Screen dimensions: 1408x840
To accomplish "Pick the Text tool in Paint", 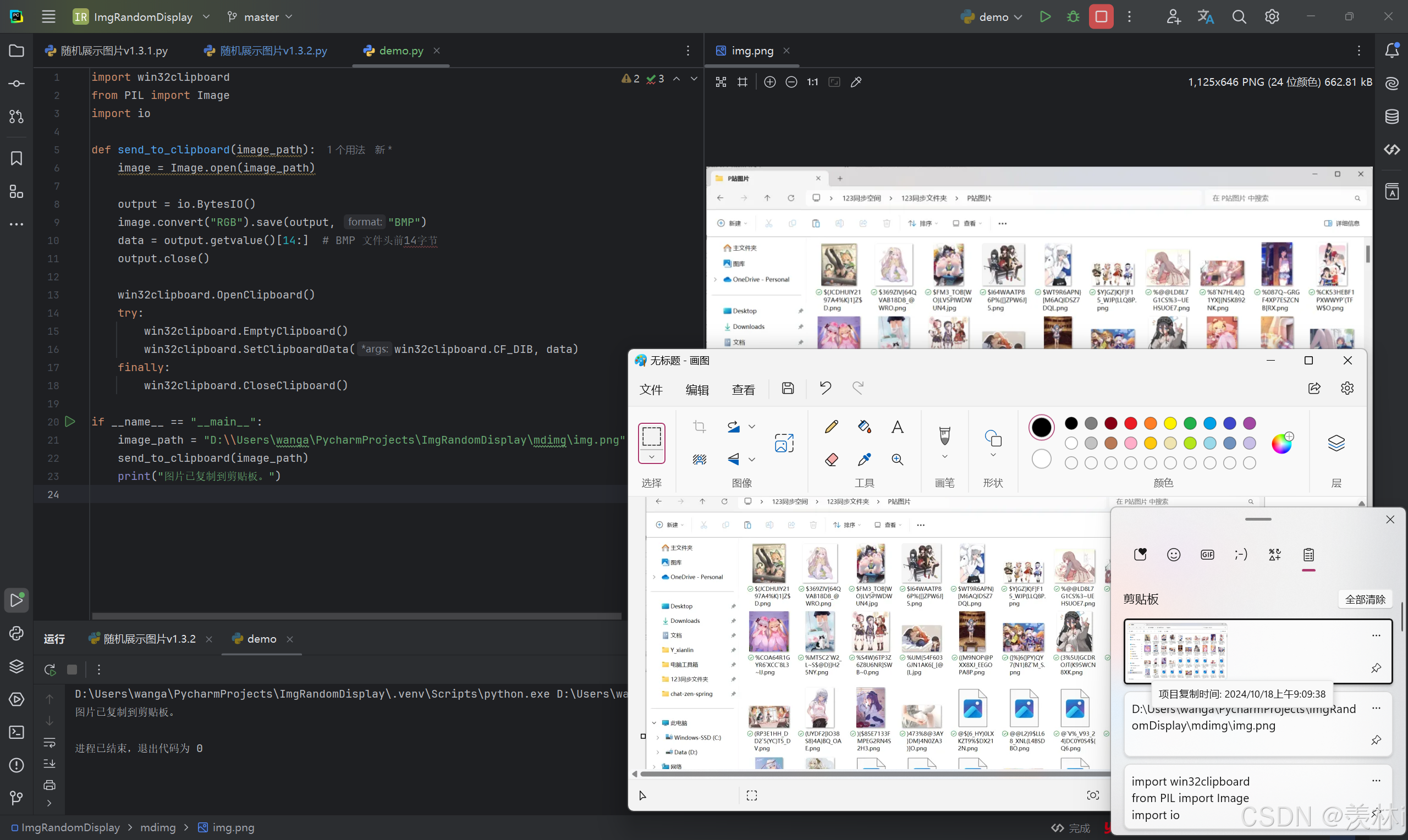I will (898, 427).
